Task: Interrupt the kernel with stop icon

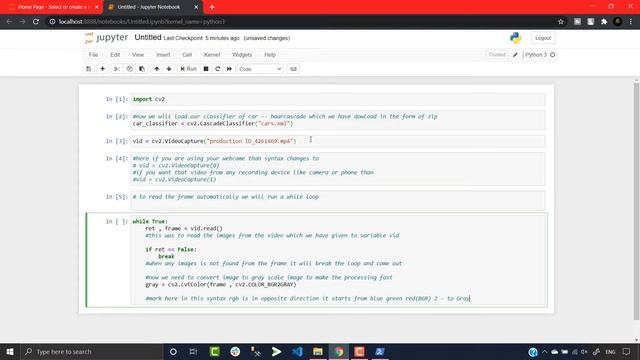Action: (206, 69)
